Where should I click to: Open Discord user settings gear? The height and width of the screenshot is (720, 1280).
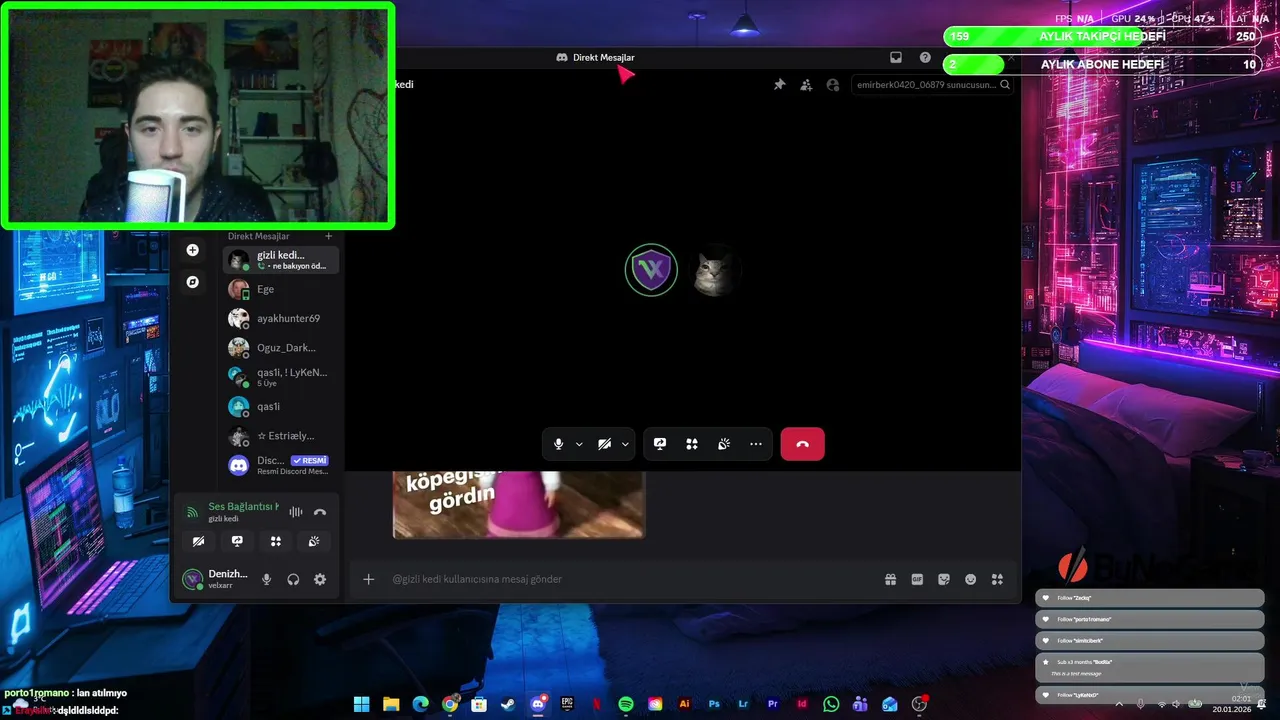pyautogui.click(x=320, y=579)
